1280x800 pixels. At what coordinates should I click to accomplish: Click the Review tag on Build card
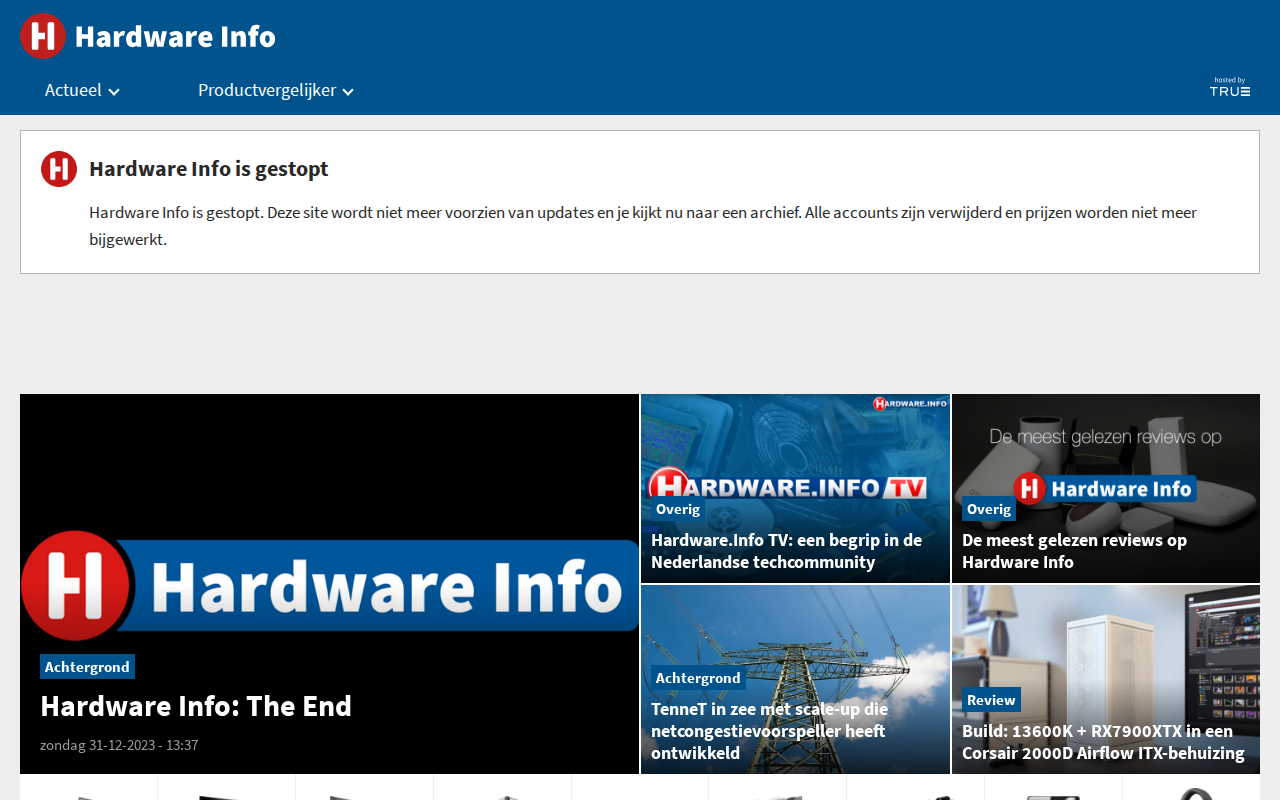991,700
